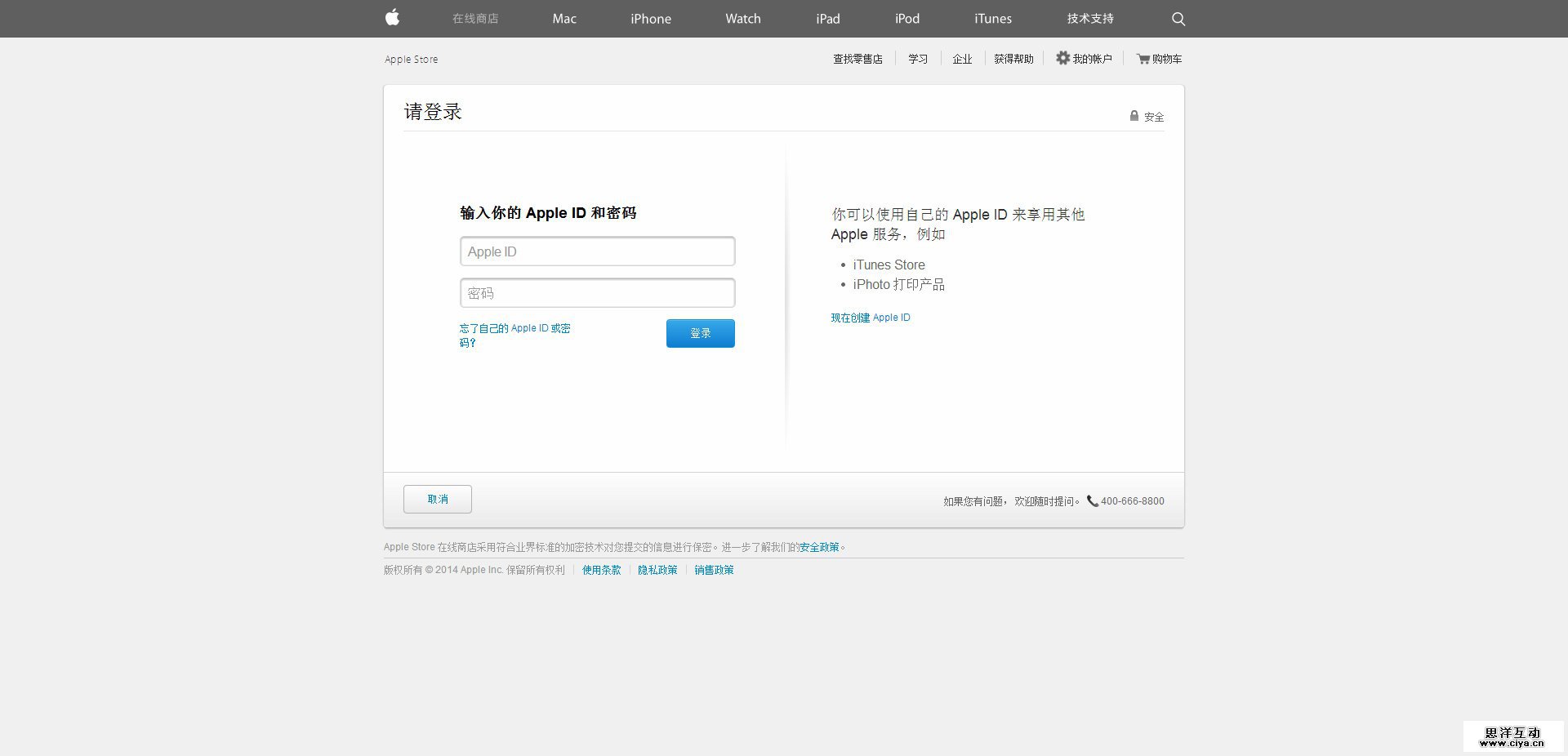Click the gear icon for 我的帐户
This screenshot has width=1568, height=756.
pos(1062,58)
